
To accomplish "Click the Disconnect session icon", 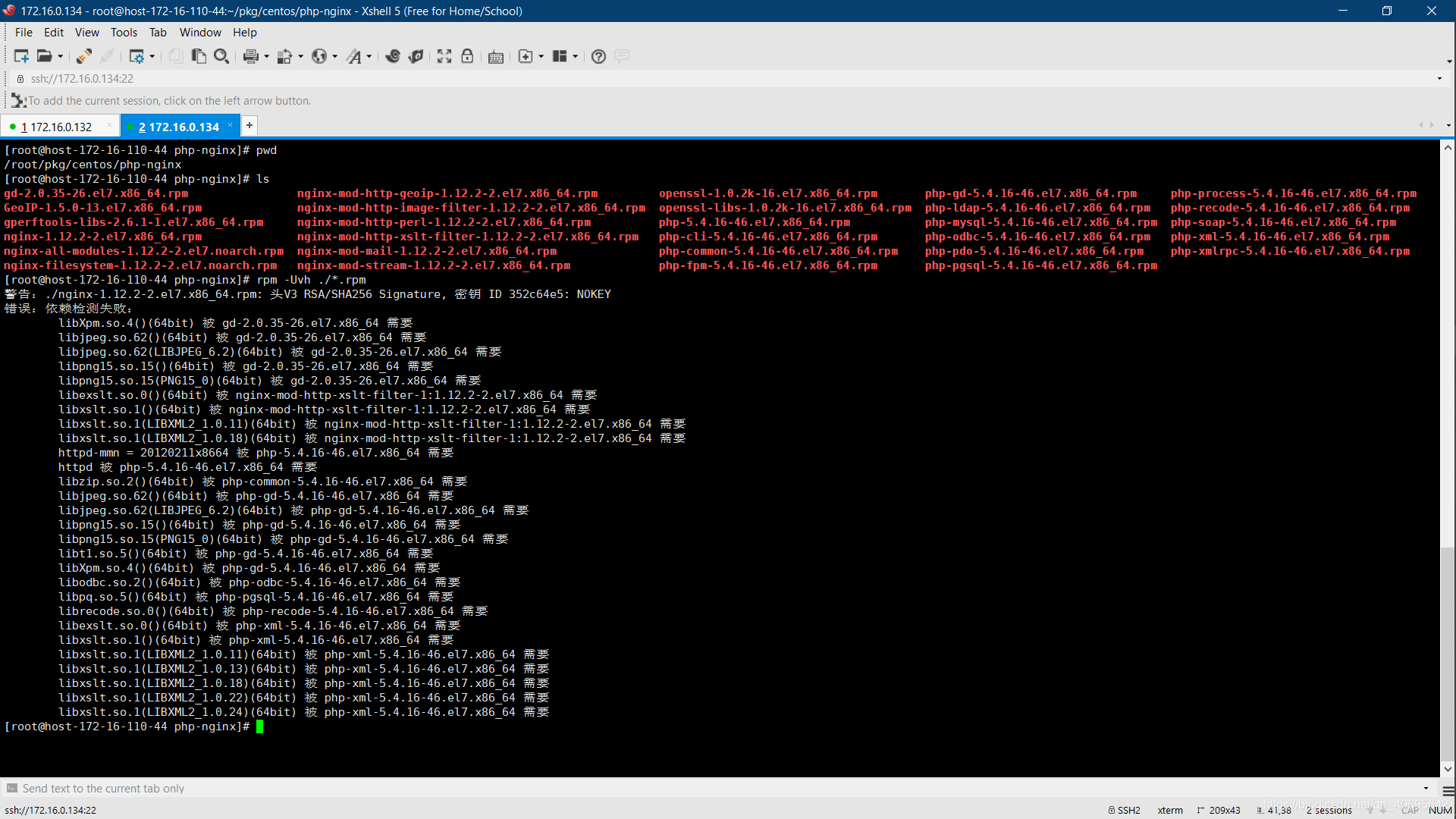I will click(84, 56).
